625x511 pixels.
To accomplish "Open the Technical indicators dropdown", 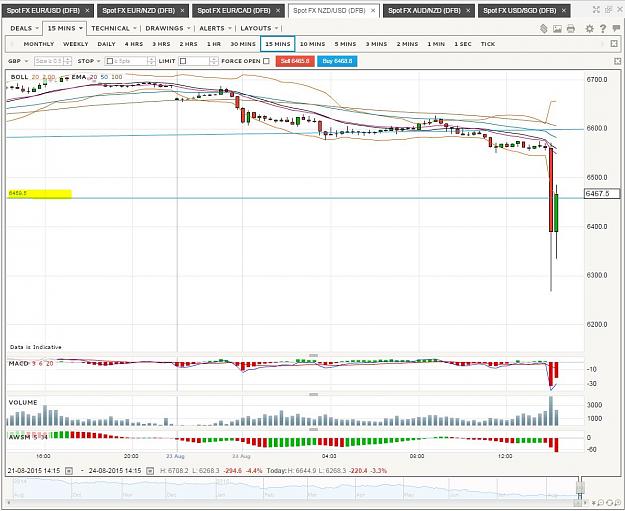I will point(114,28).
